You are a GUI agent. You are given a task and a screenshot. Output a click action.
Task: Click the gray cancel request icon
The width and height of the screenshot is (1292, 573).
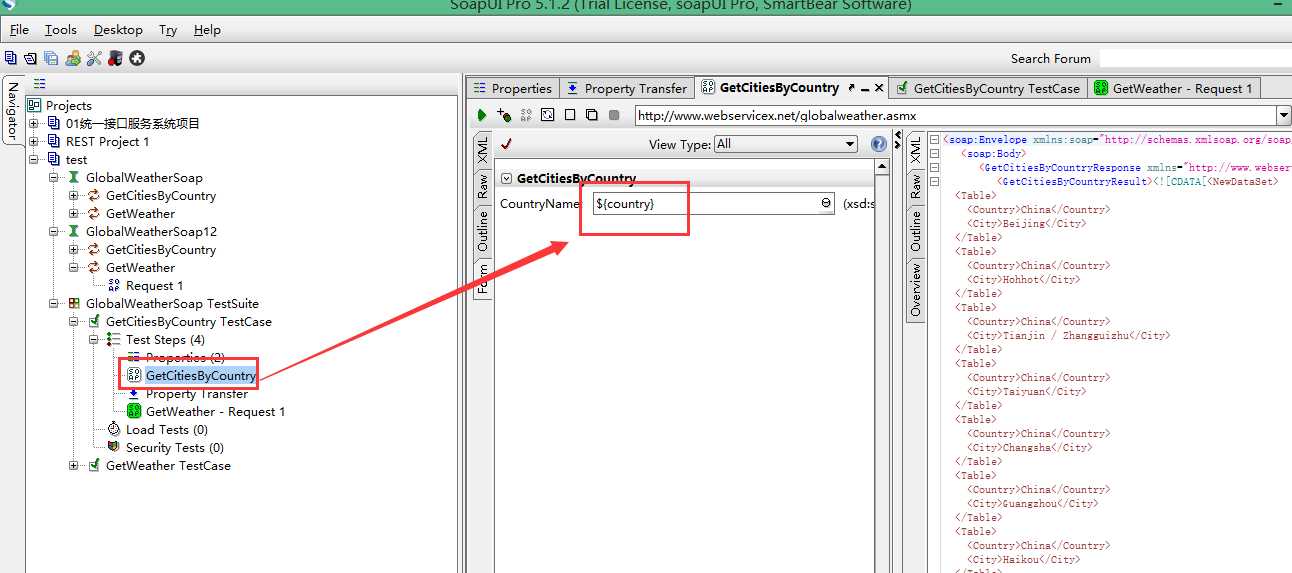pos(614,116)
